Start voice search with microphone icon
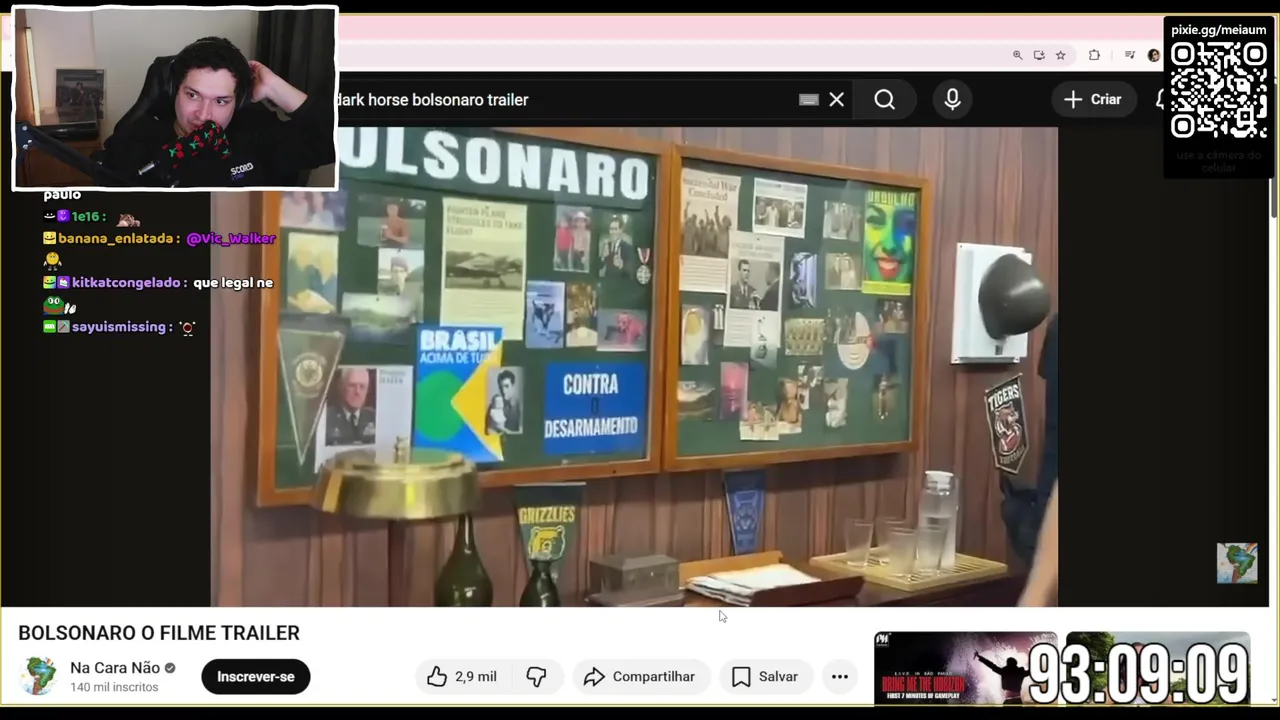 (952, 99)
